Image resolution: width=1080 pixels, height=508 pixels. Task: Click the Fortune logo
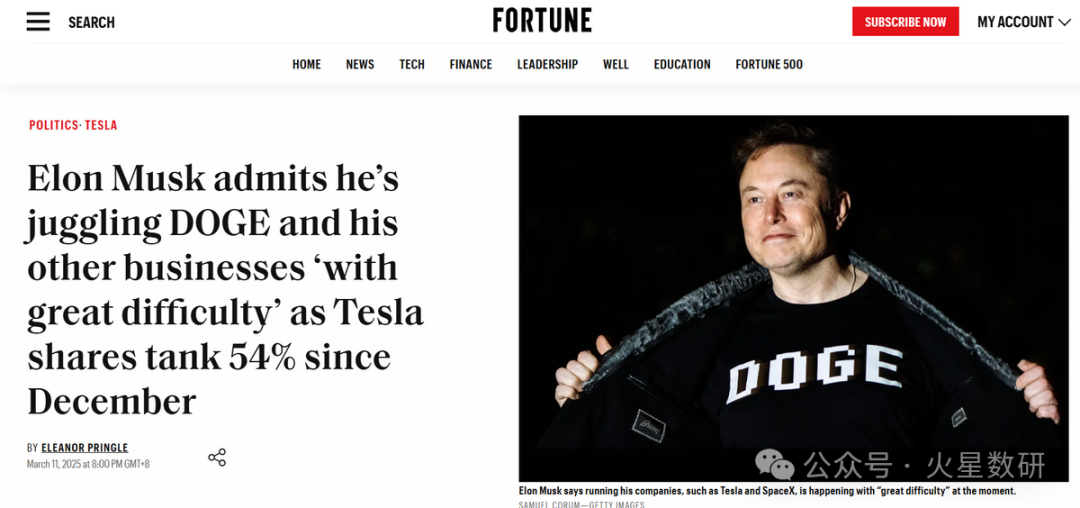542,21
